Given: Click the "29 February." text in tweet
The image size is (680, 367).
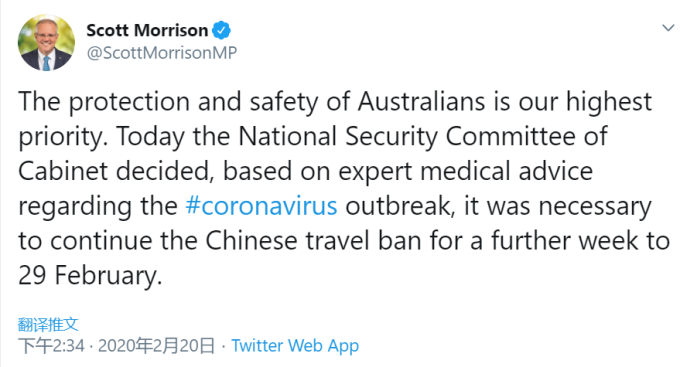Looking at the screenshot, I should coord(90,275).
